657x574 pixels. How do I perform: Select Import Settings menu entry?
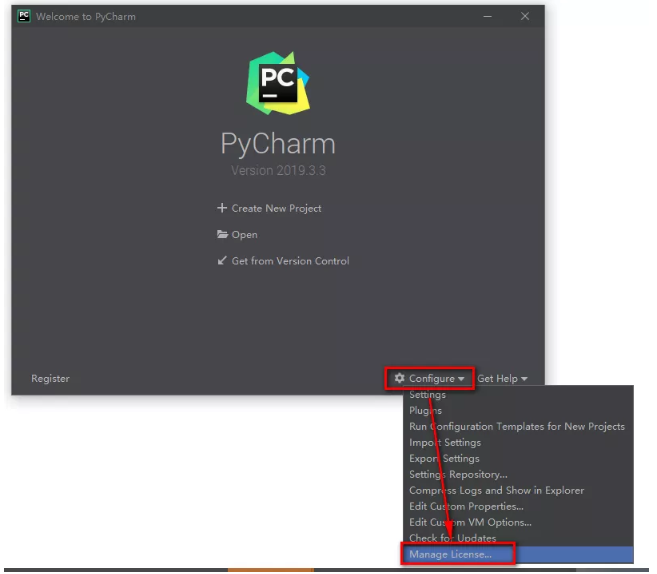click(x=518, y=442)
